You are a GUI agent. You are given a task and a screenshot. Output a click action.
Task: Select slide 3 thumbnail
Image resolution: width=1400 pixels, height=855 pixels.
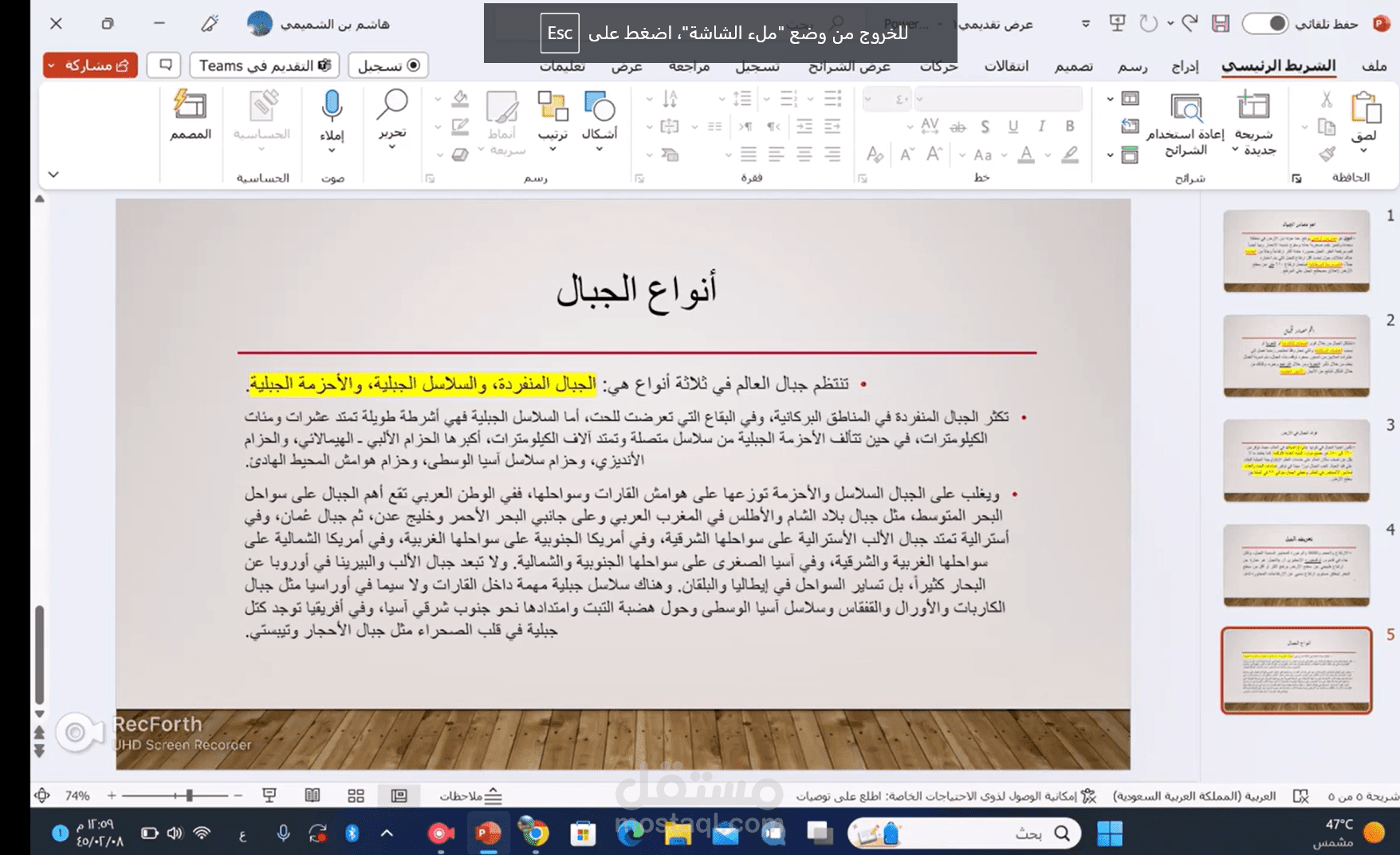click(x=1296, y=460)
